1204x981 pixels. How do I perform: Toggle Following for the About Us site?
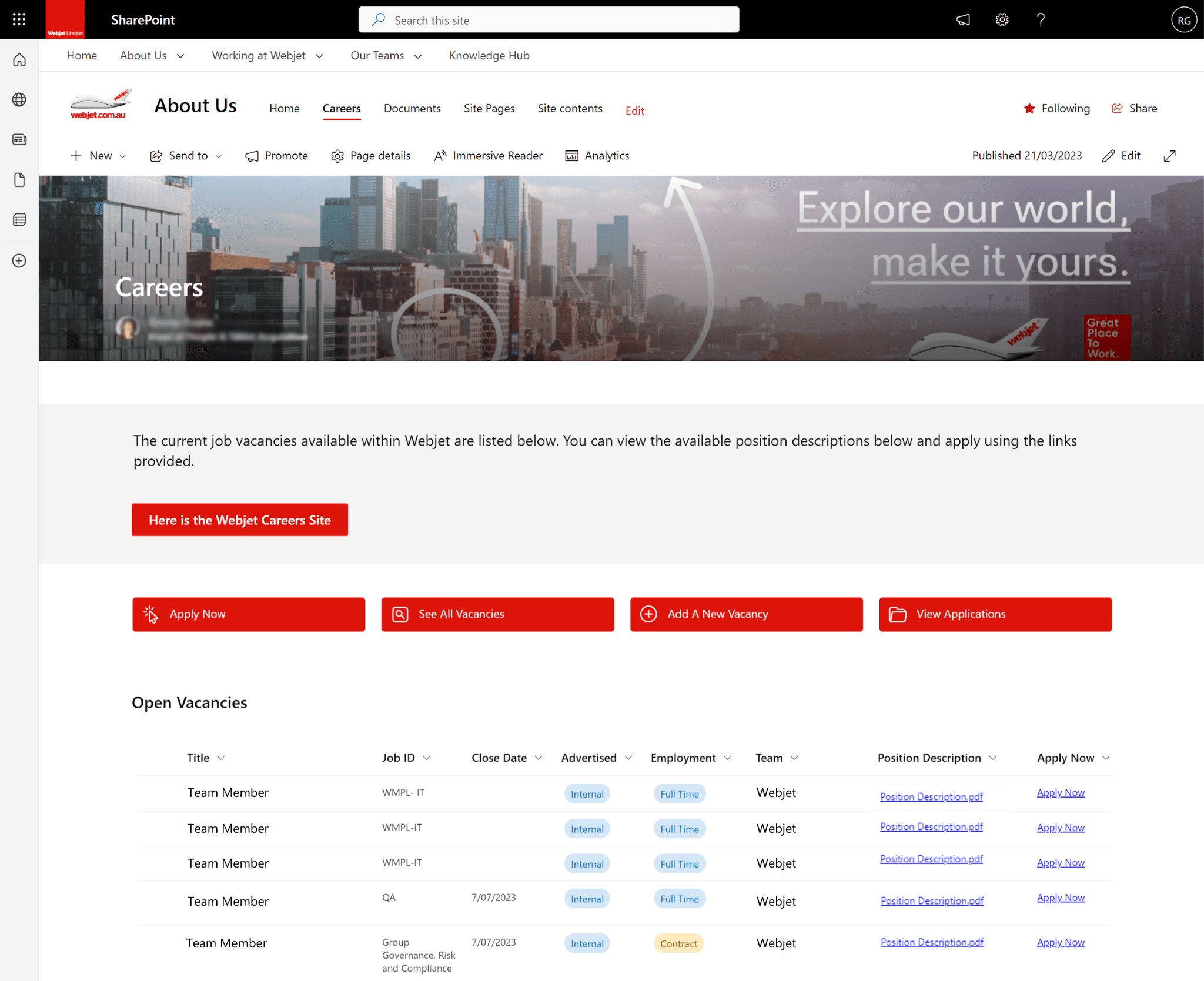1056,108
